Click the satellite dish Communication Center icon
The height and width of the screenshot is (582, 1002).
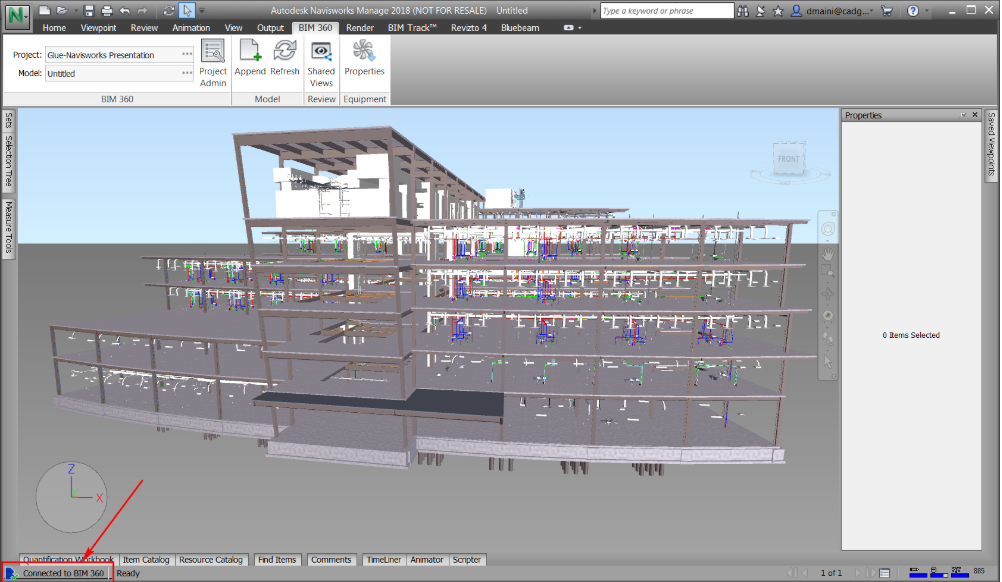760,11
